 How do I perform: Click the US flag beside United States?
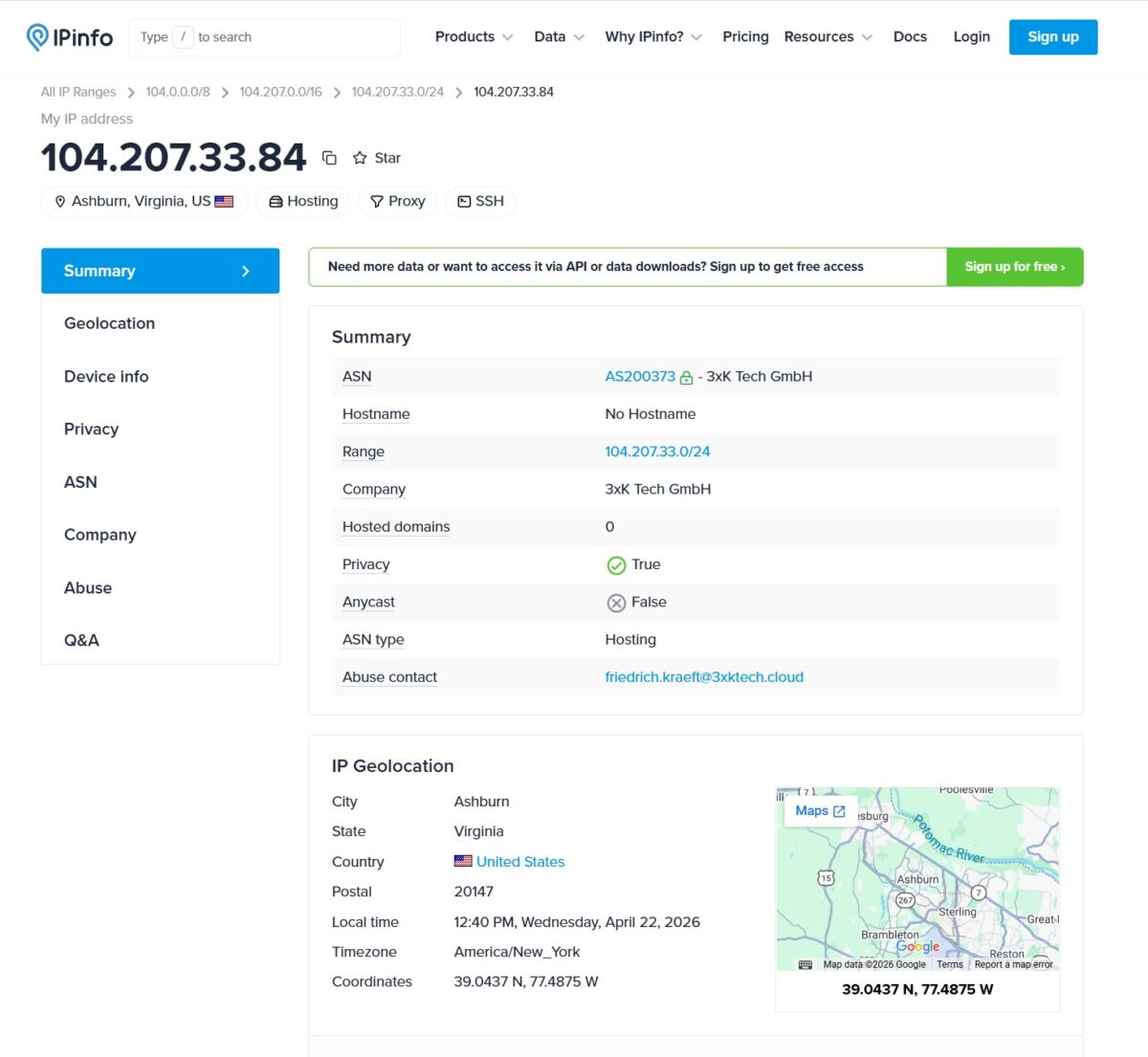coord(463,861)
